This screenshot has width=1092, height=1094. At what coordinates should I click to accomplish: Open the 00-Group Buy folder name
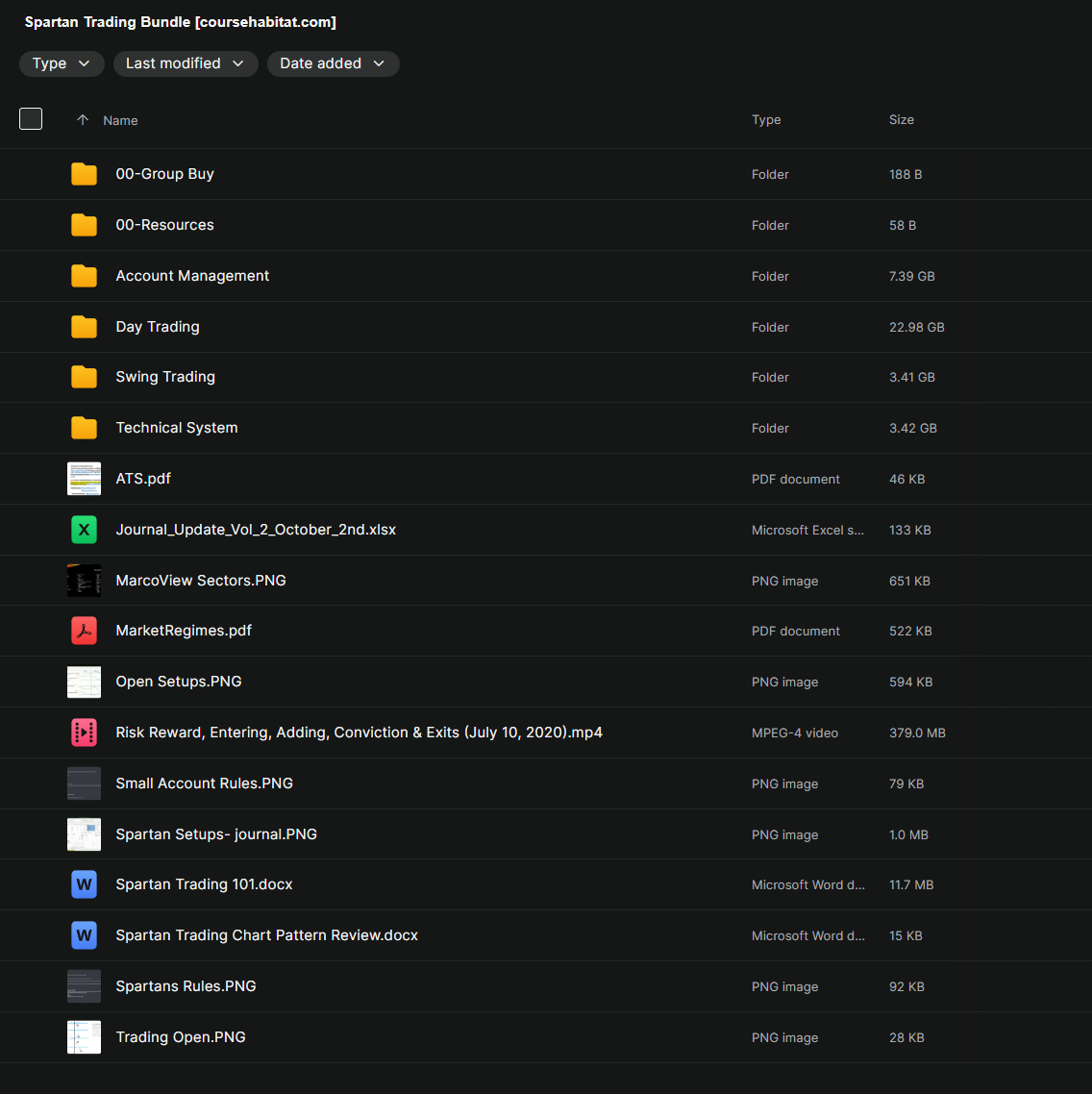coord(164,174)
